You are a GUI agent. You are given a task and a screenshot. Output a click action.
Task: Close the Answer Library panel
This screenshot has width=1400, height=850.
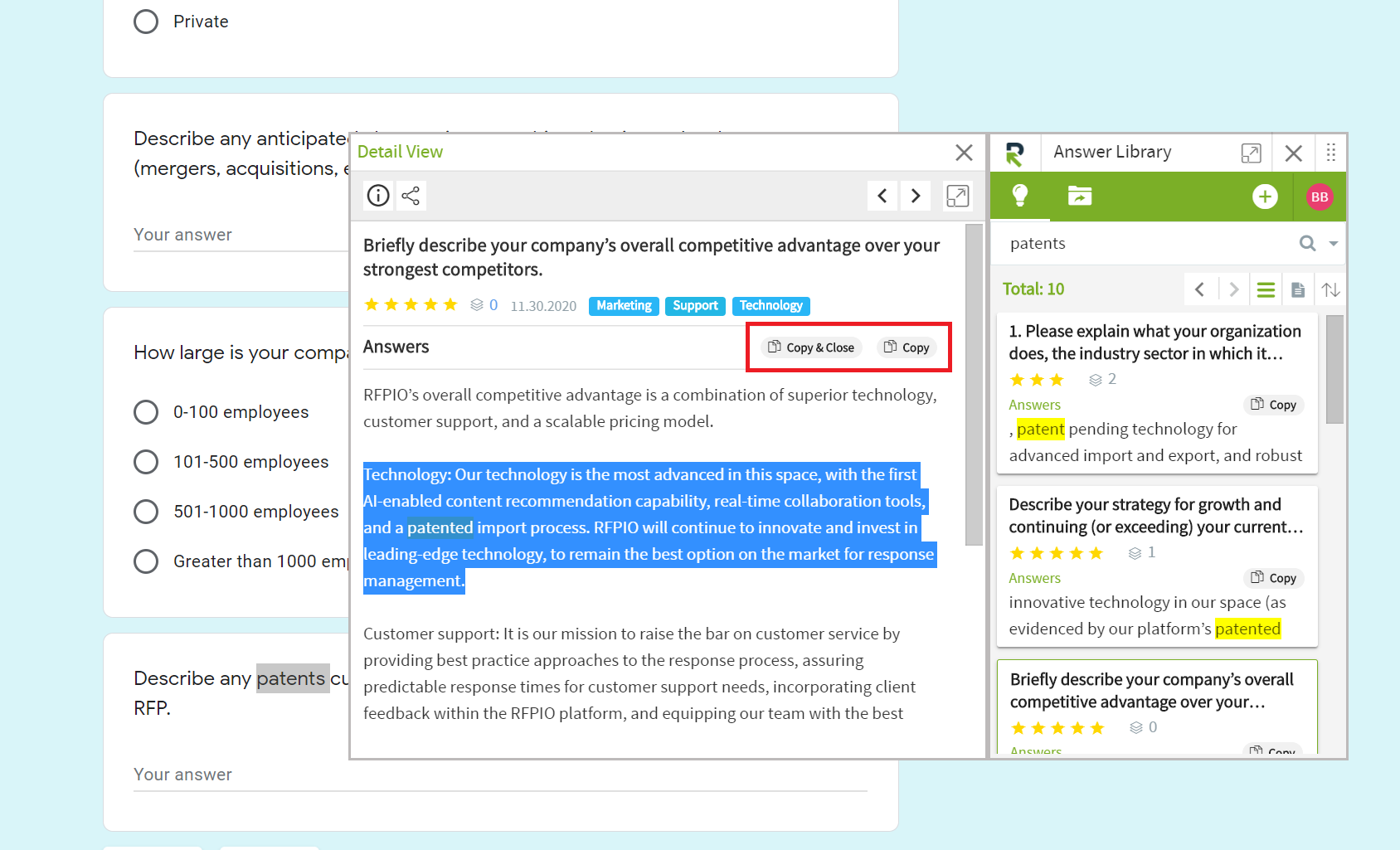coord(1294,153)
